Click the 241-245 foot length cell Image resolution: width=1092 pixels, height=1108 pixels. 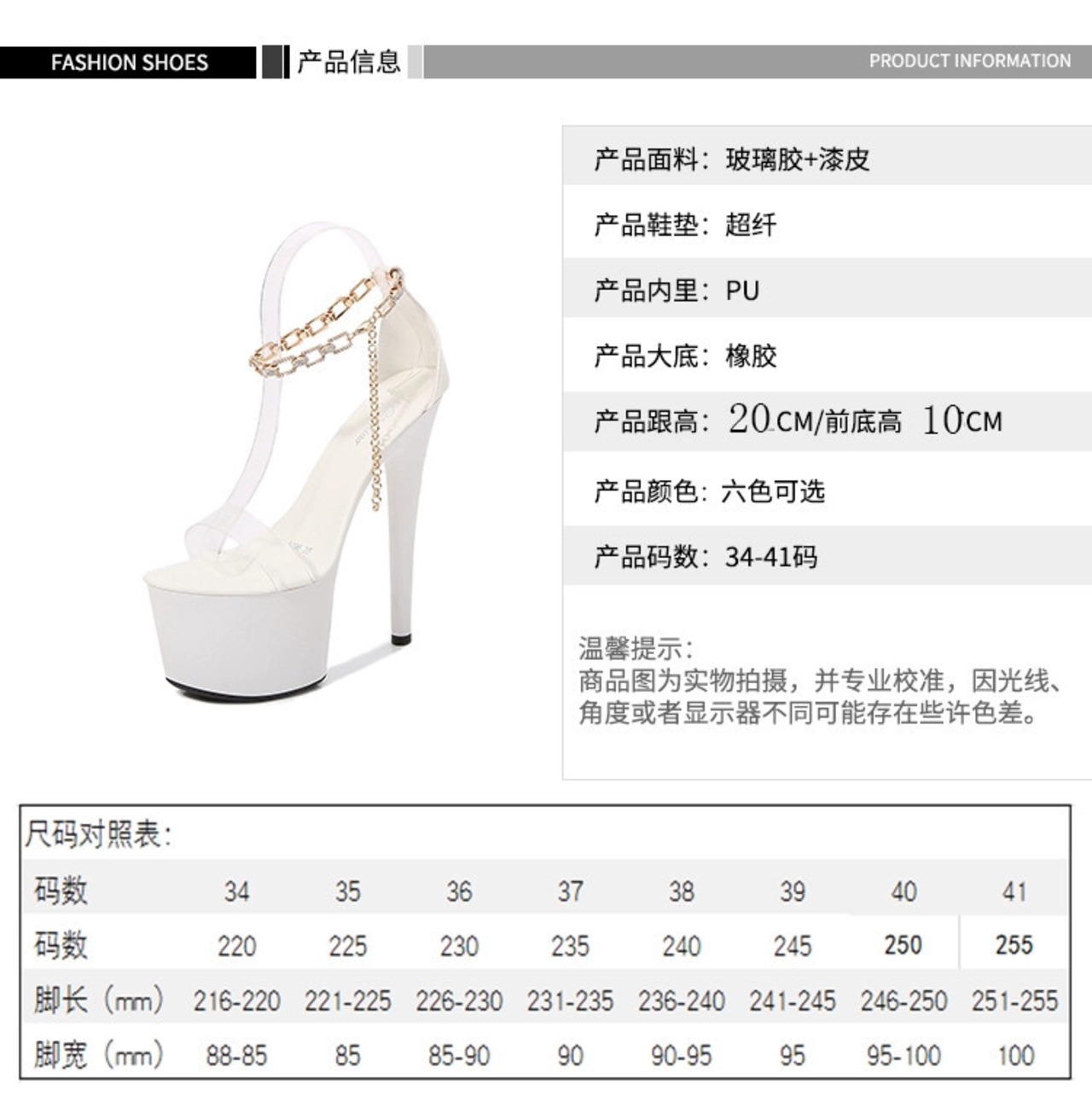[x=792, y=1001]
